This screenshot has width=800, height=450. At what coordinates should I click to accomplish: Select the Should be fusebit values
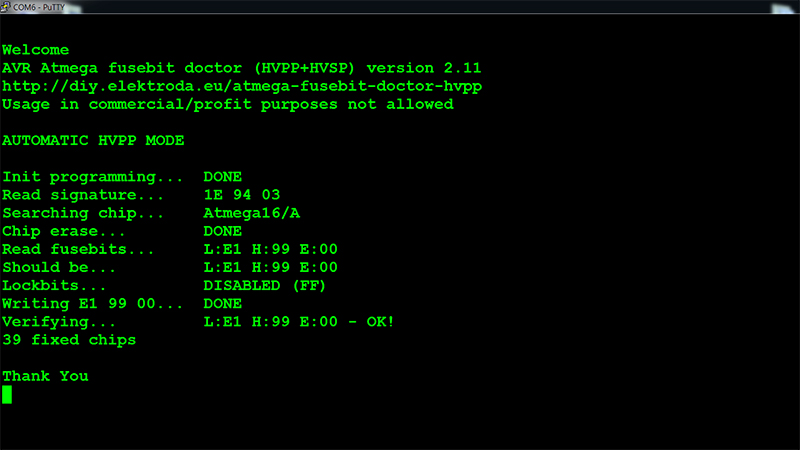[270, 267]
